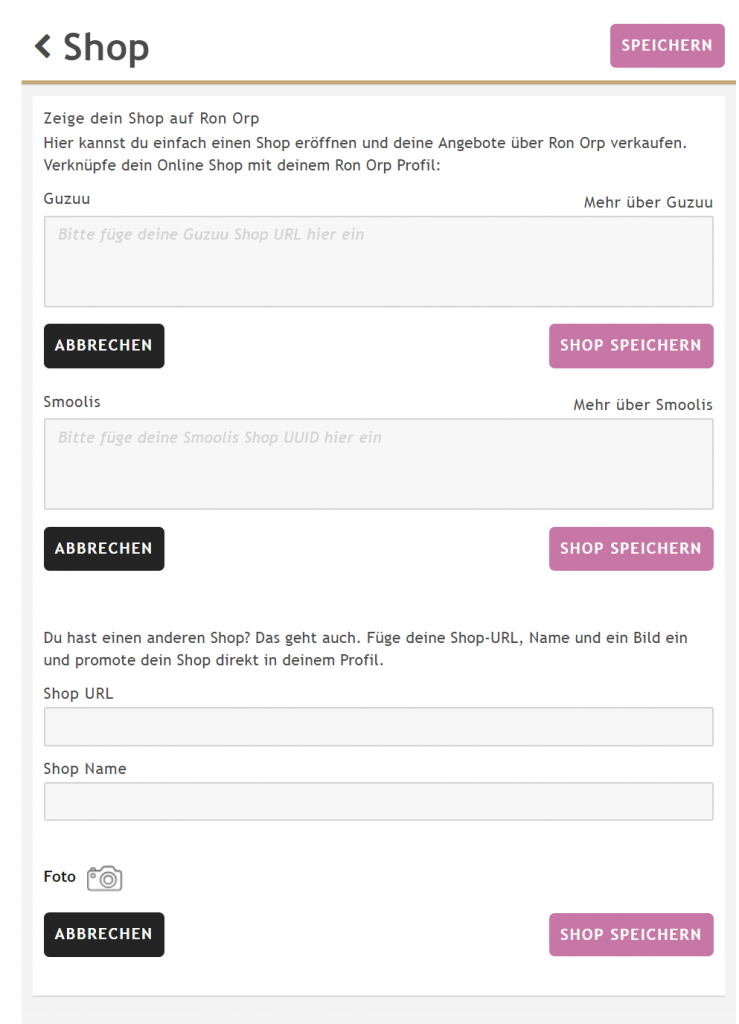Click the Foto label text
Screen dimensions: 739x1024
[60, 877]
